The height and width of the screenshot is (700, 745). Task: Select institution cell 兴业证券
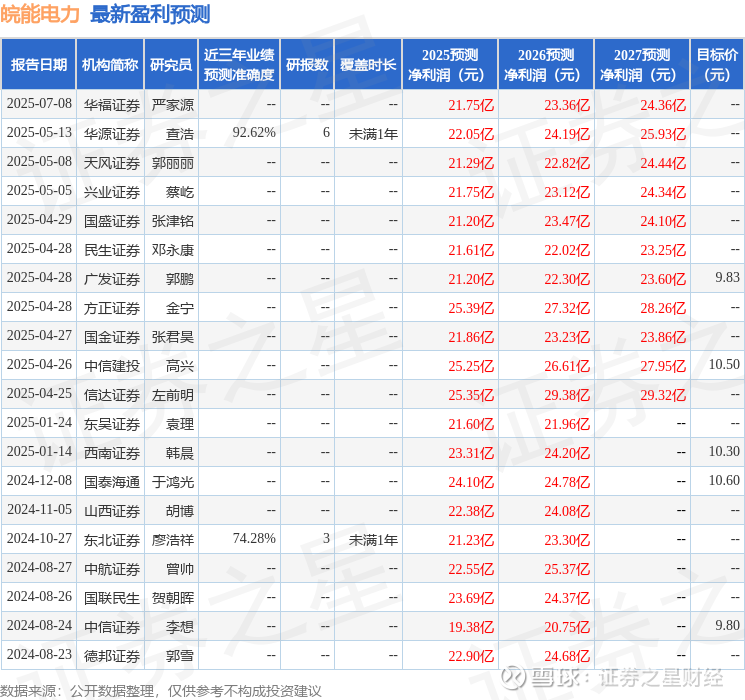pos(112,192)
